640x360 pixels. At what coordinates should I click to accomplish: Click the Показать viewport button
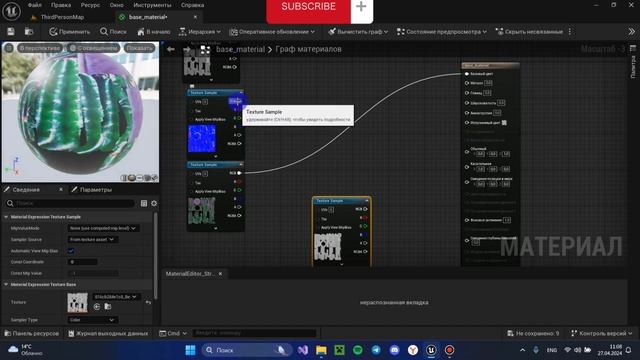139,48
